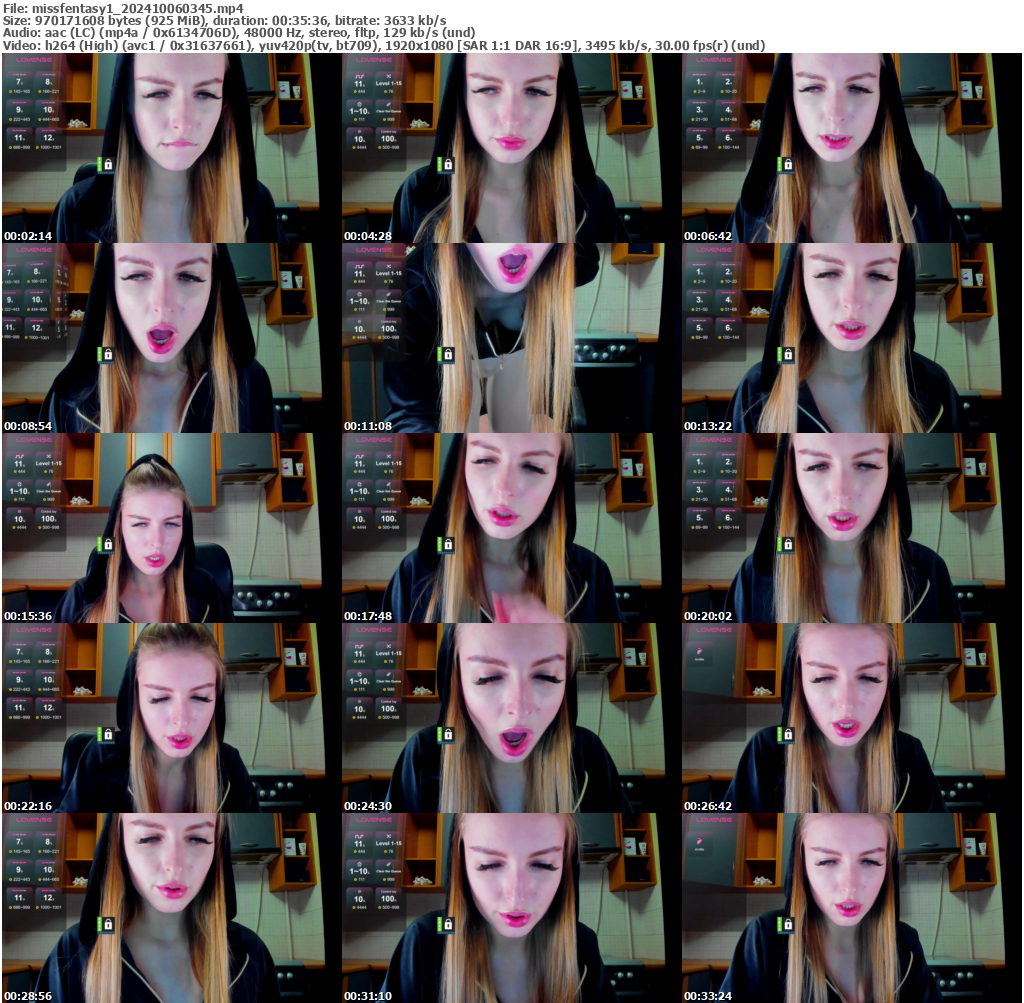The width and height of the screenshot is (1024, 1003).
Task: Select tip menu tile number 12
Action: point(49,138)
